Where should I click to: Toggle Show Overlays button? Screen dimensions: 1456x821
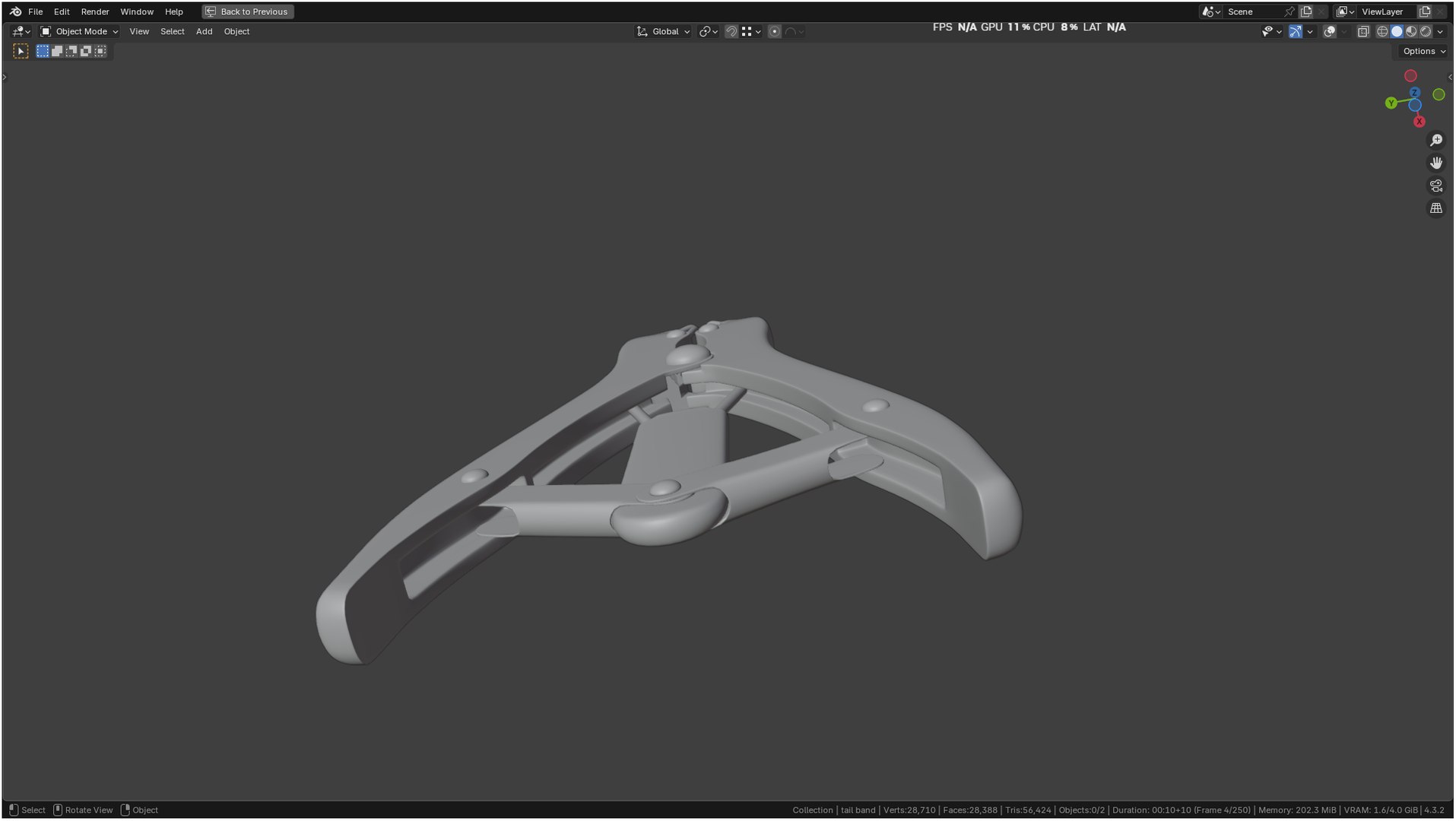pos(1330,31)
